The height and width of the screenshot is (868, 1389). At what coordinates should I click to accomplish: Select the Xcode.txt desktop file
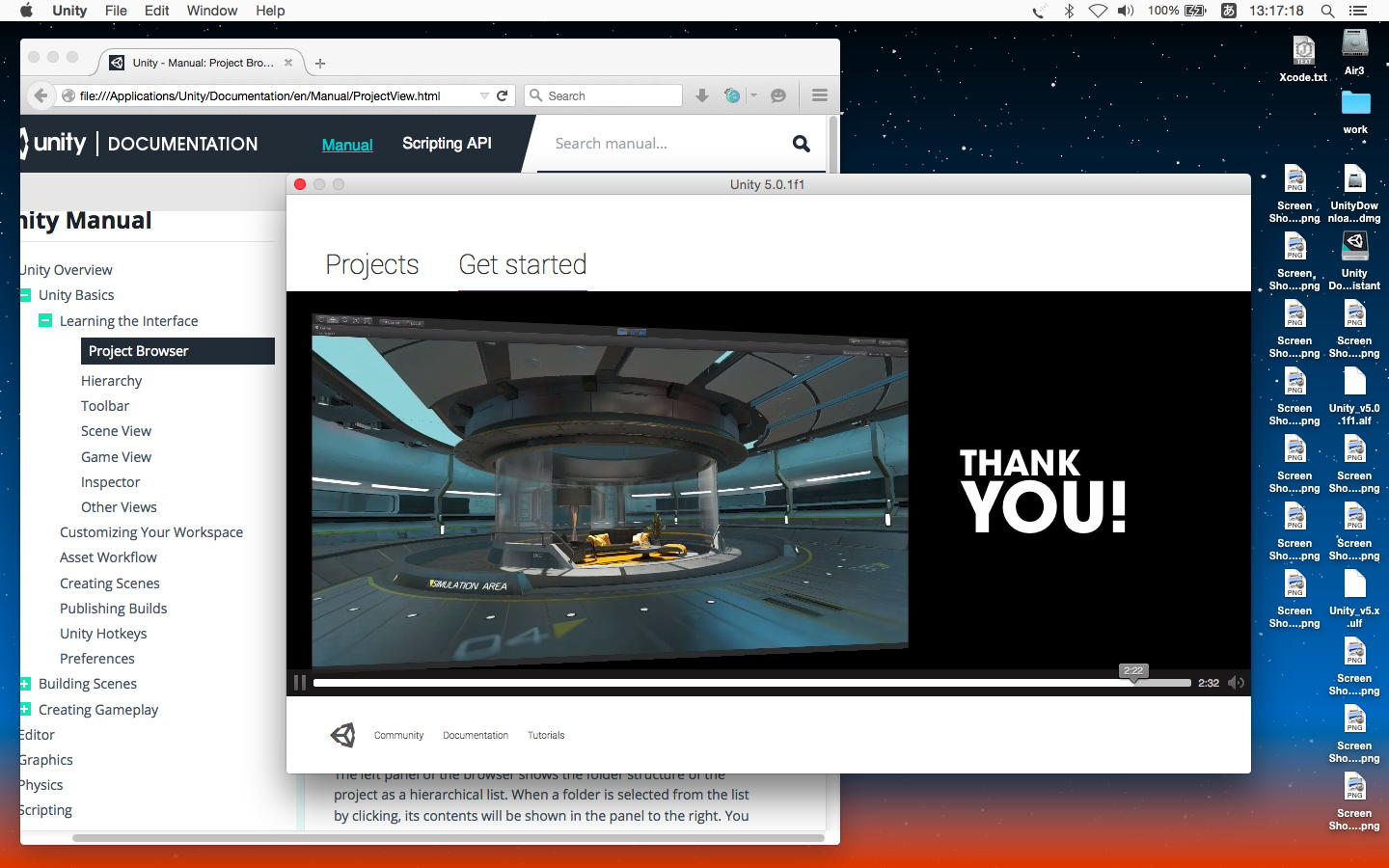[1303, 59]
